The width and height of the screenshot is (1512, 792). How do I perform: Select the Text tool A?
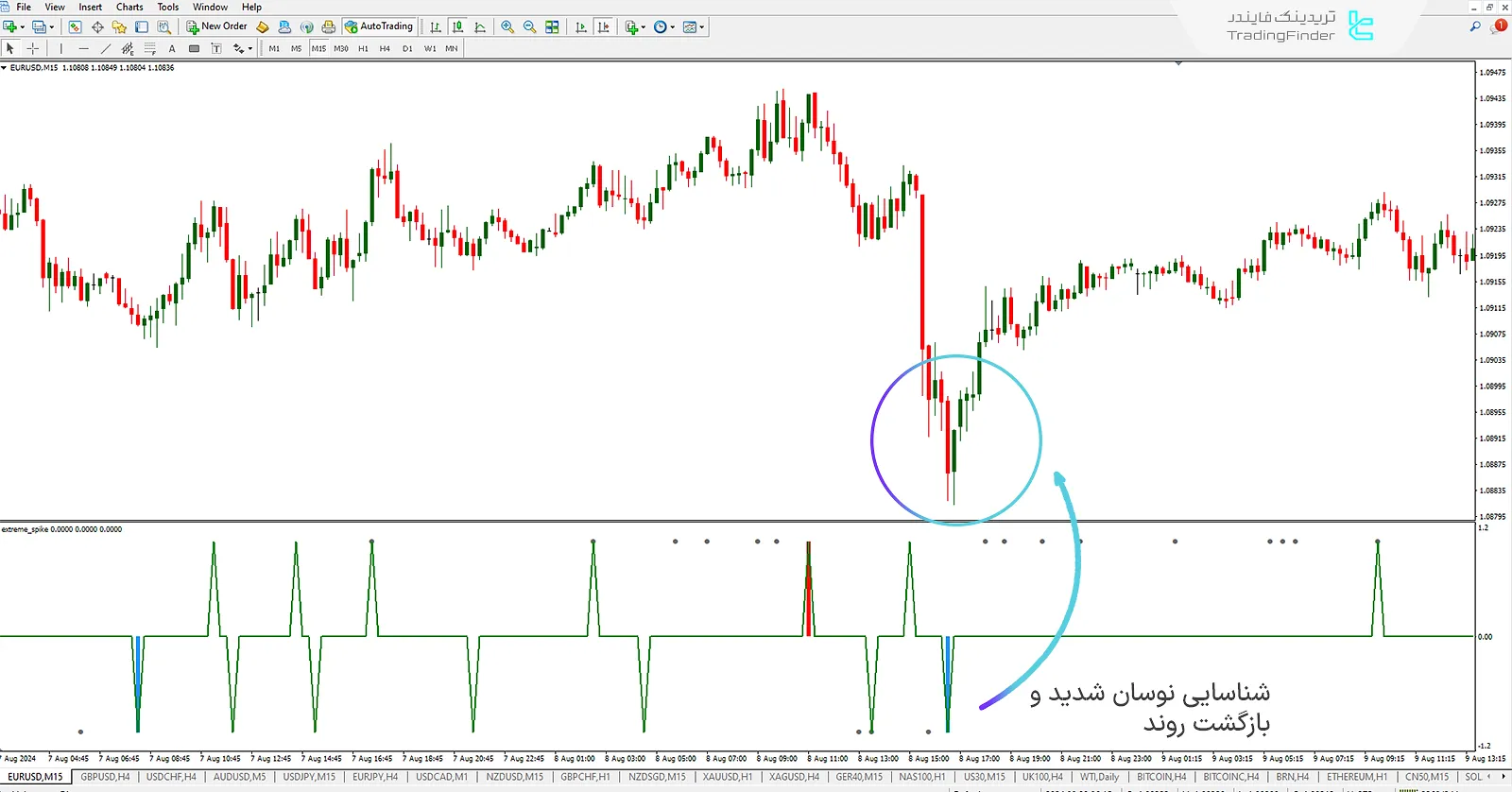pos(172,48)
